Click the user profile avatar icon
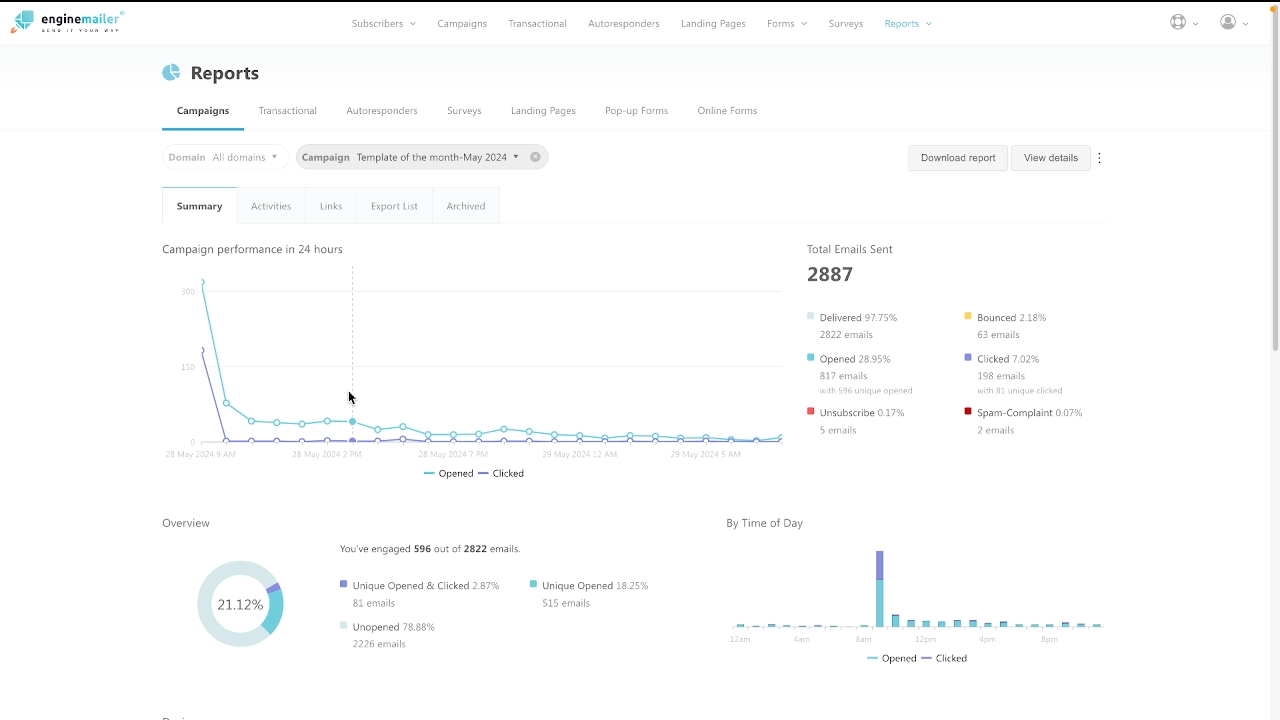This screenshot has width=1280, height=720. (1228, 21)
